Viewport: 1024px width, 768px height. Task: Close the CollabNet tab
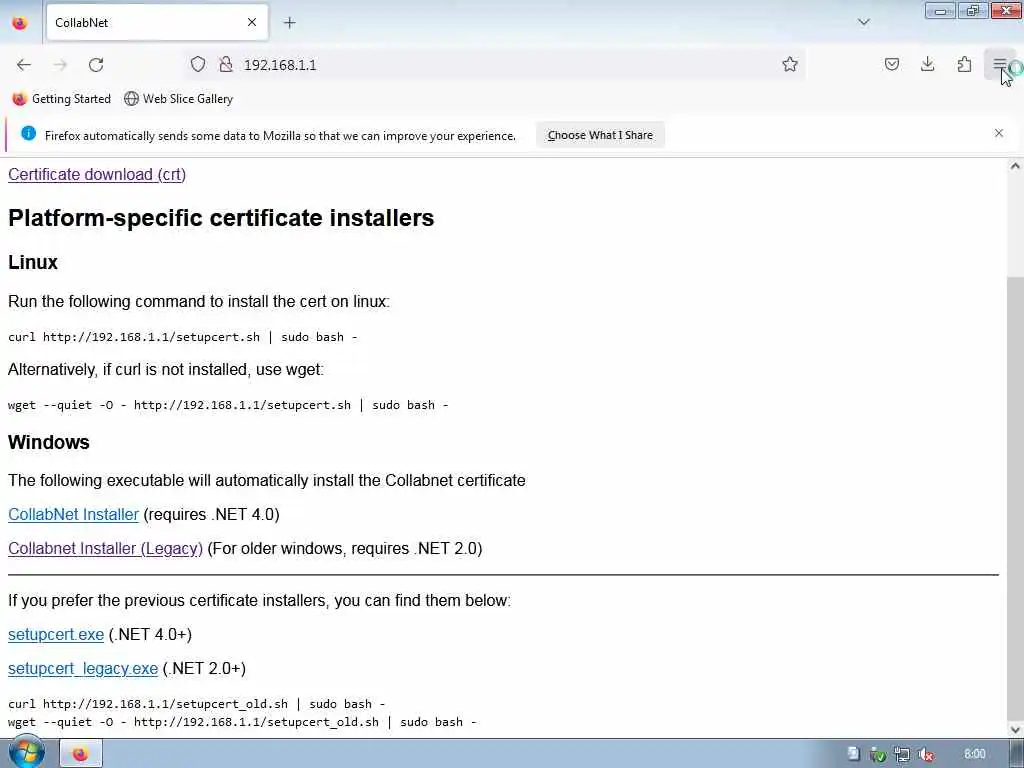pos(251,23)
